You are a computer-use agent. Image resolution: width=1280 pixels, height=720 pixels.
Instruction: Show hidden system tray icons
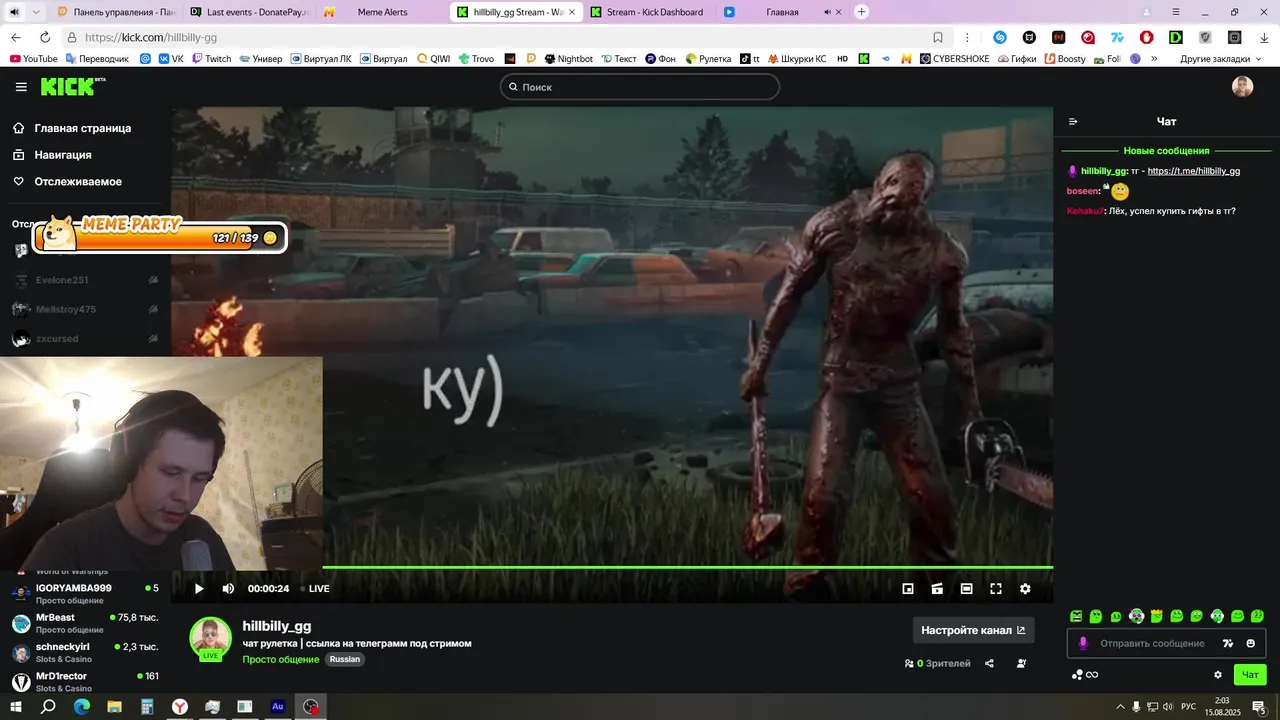pos(1120,706)
